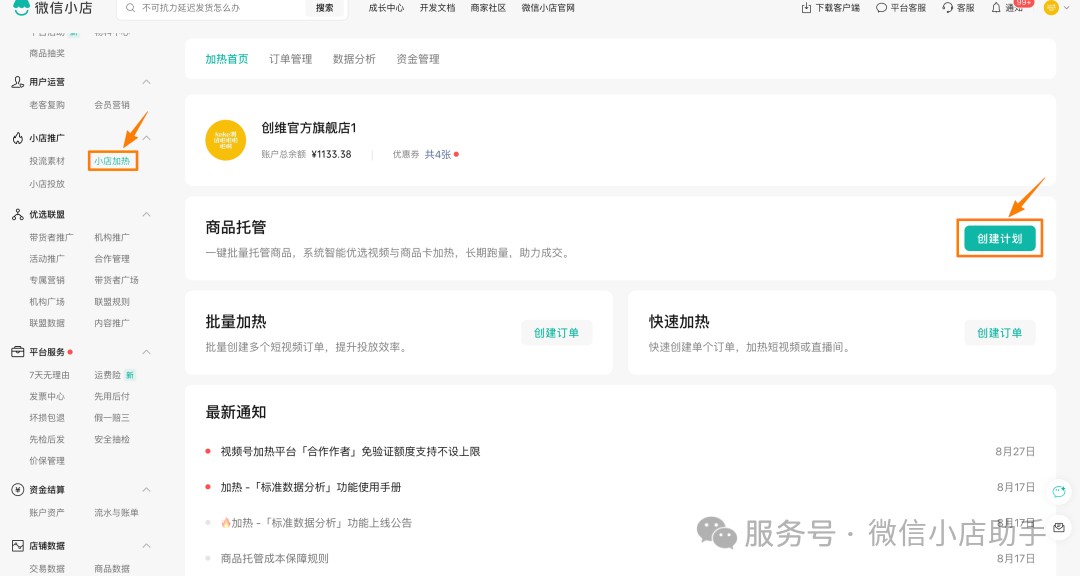Click the floating mail icon at right edge

(1059, 527)
